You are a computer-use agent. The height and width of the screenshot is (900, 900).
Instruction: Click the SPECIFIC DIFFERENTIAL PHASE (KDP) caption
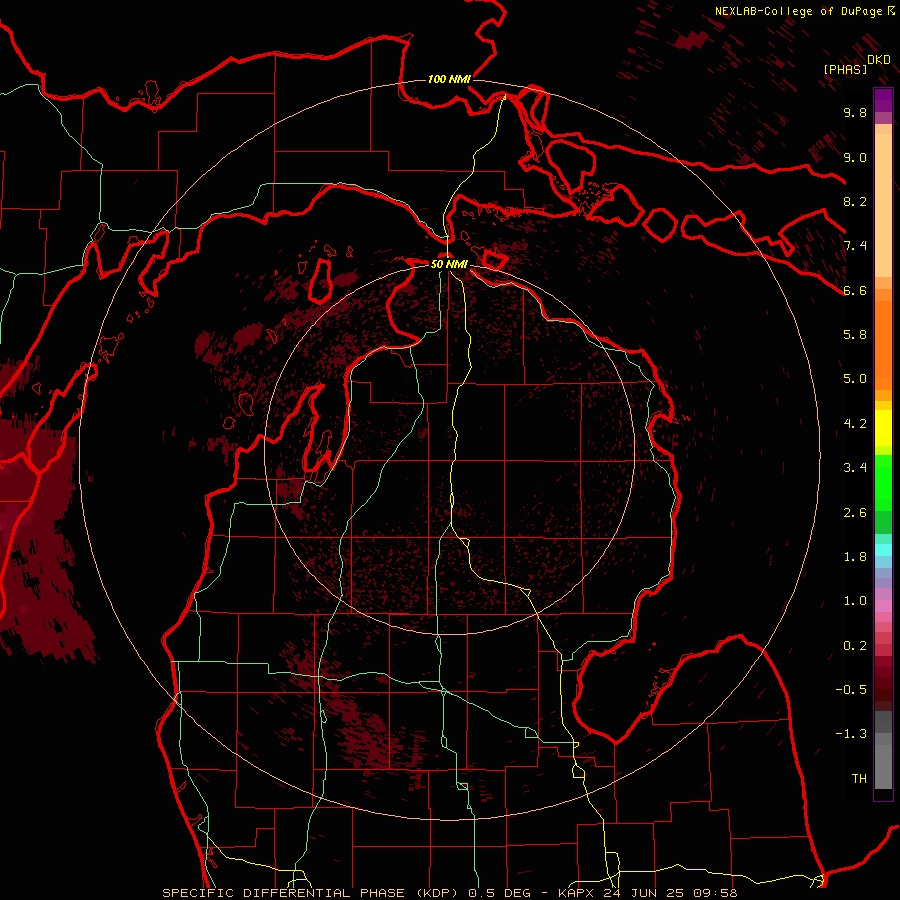[310, 893]
